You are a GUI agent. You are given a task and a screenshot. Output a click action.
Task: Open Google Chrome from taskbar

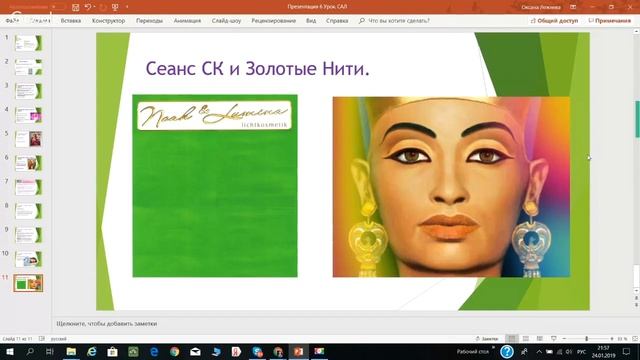click(175, 351)
